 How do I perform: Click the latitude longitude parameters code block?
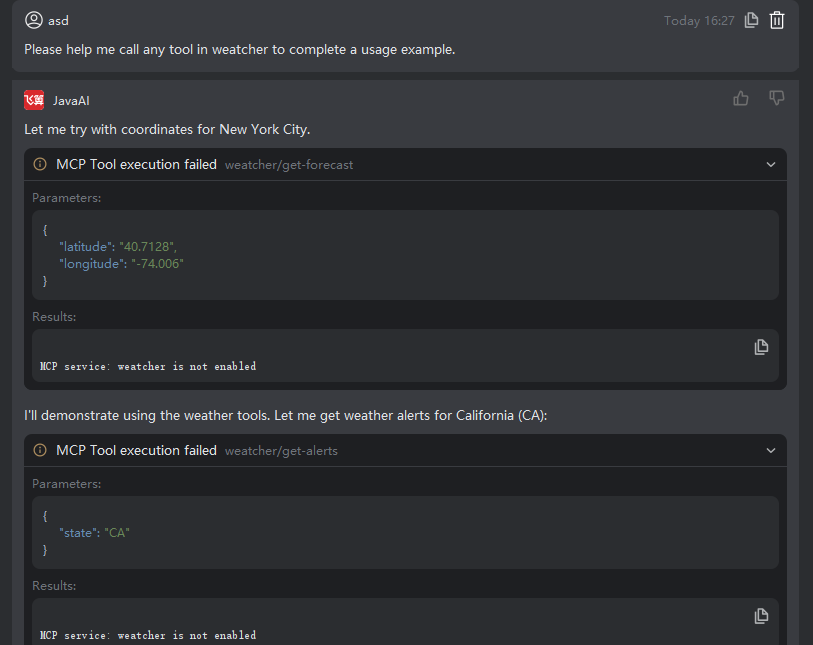405,255
